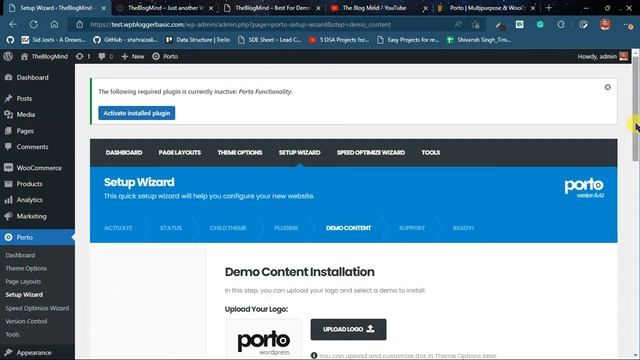This screenshot has width=640, height=360.
Task: Click the browser address bar URL
Action: point(240,24)
